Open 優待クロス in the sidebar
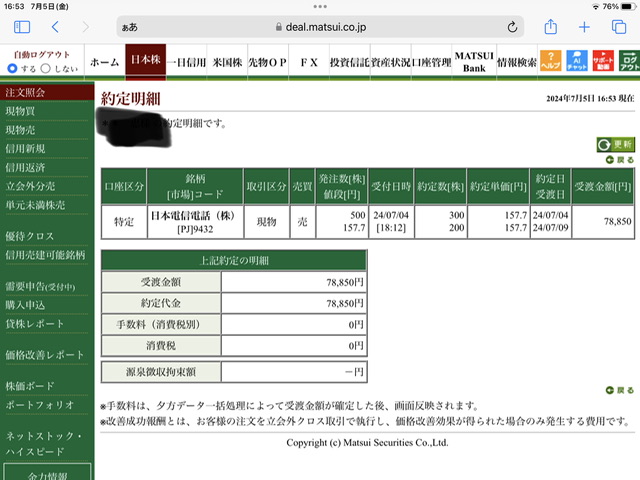Viewport: 640px width, 480px height. pos(29,236)
